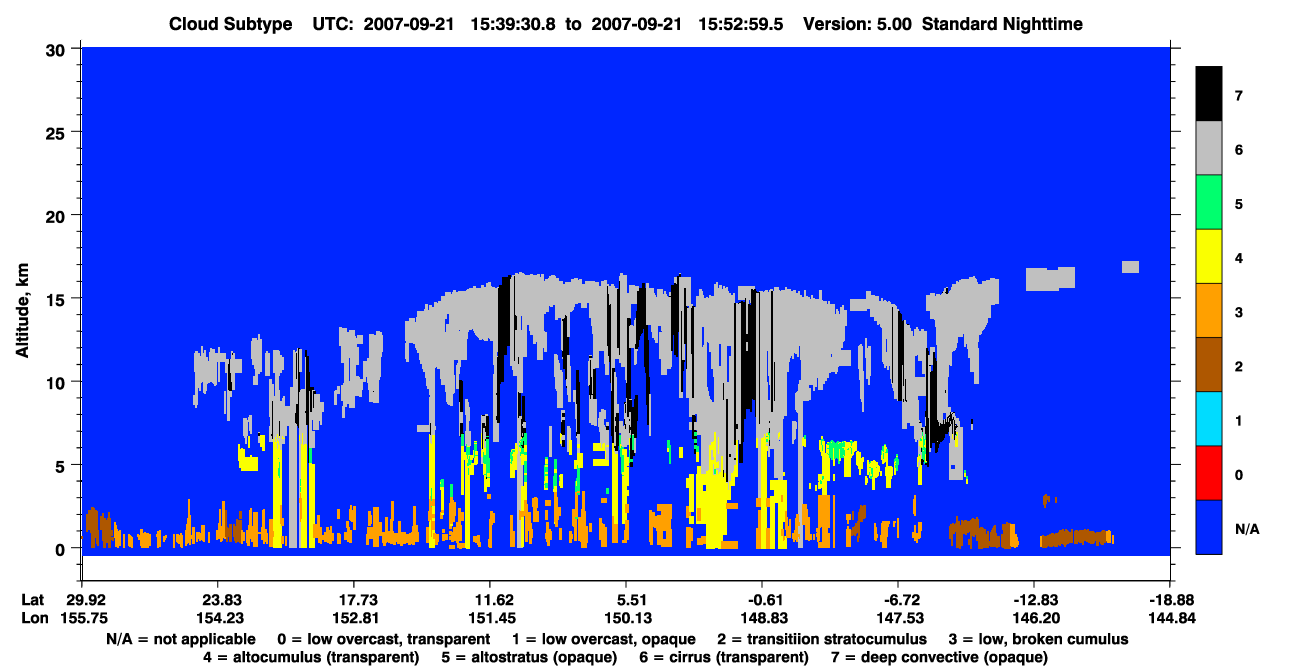The image size is (1300, 667).
Task: Click latitude value -12.83
Action: [x=1033, y=600]
